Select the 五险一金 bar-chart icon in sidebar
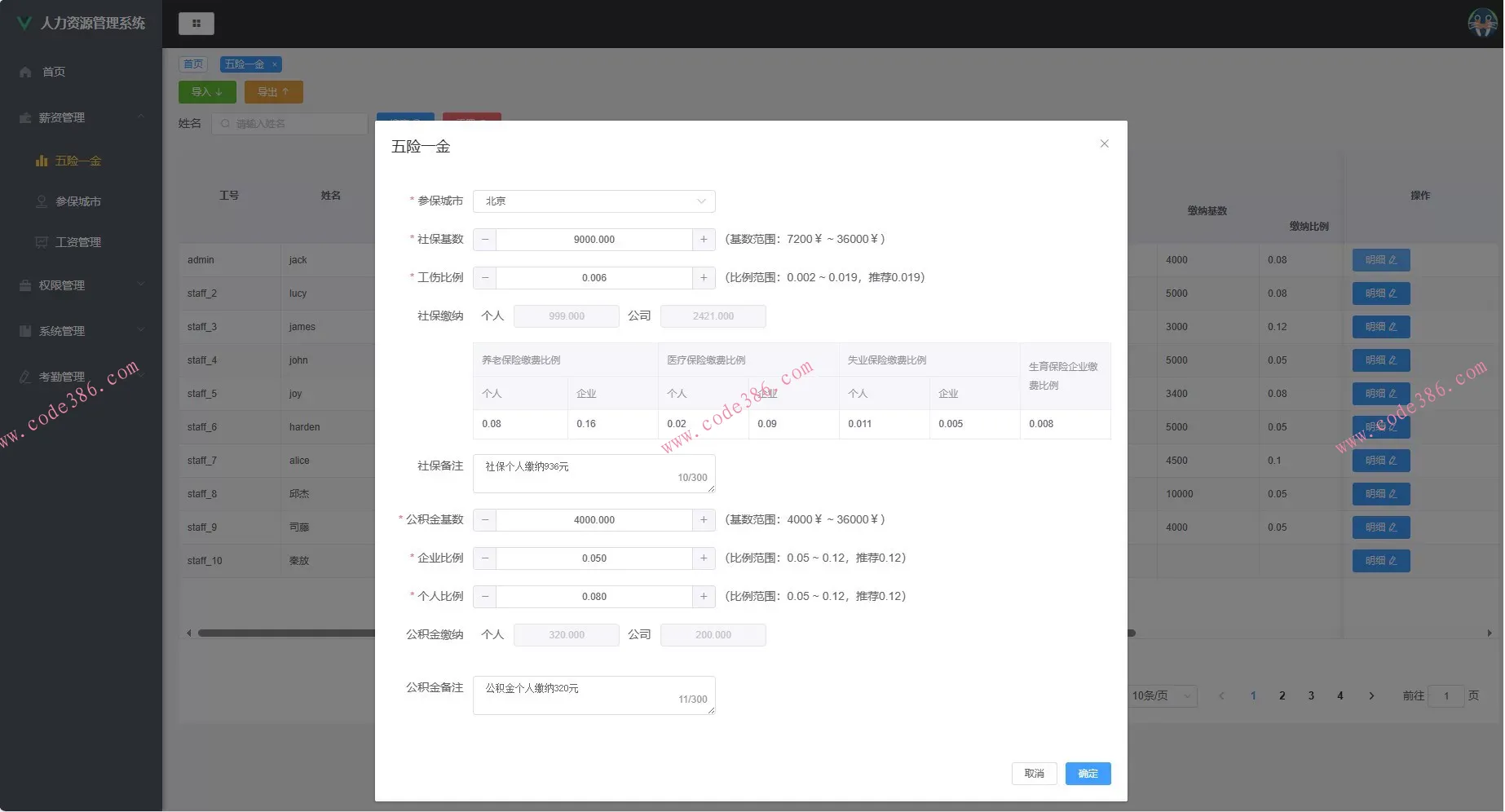The width and height of the screenshot is (1505, 812). click(42, 161)
